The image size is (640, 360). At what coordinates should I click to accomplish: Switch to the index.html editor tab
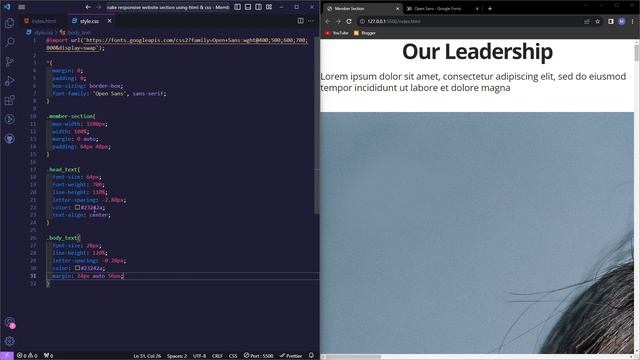[44, 21]
